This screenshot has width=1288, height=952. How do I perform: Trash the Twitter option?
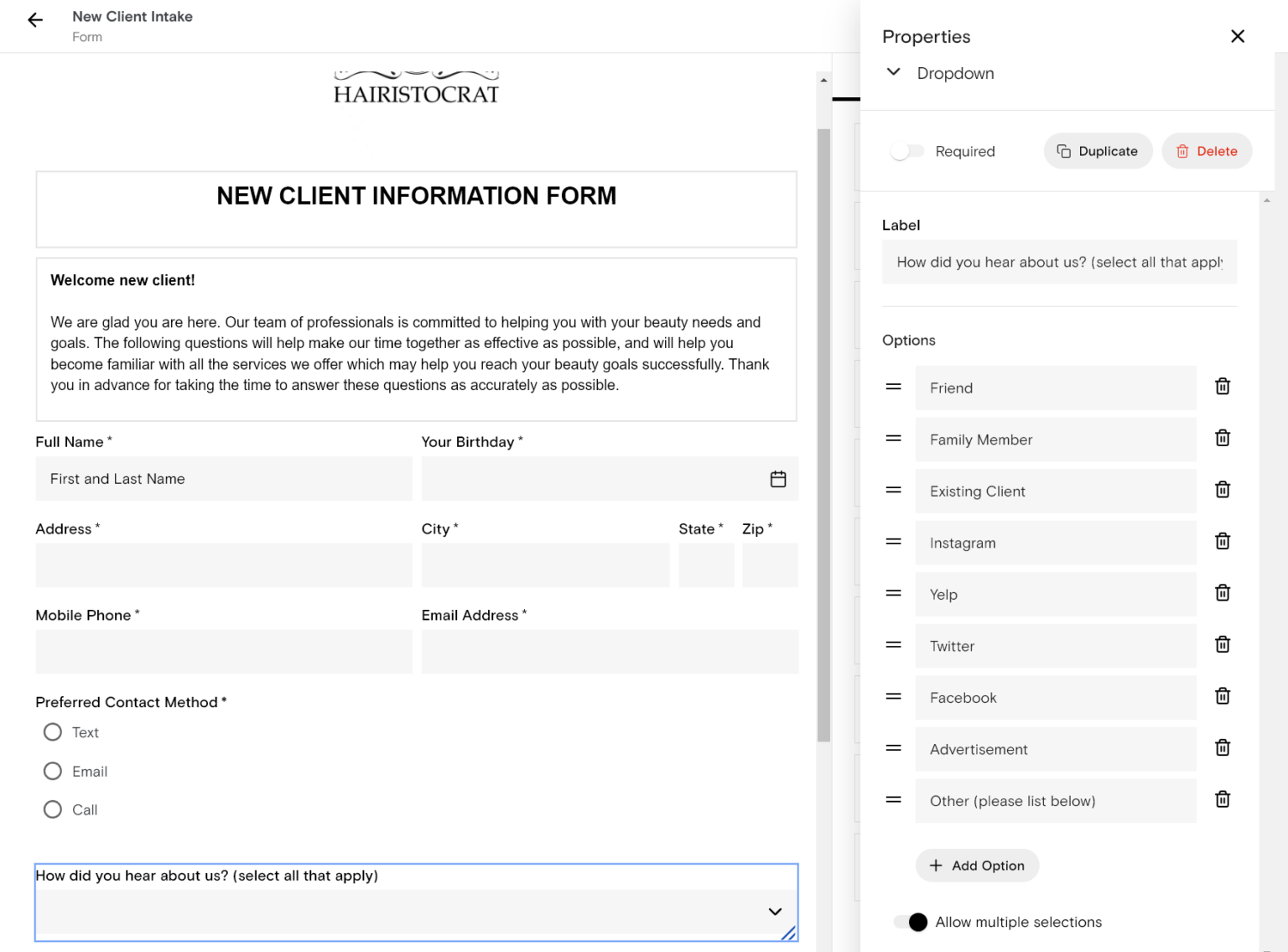1223,644
